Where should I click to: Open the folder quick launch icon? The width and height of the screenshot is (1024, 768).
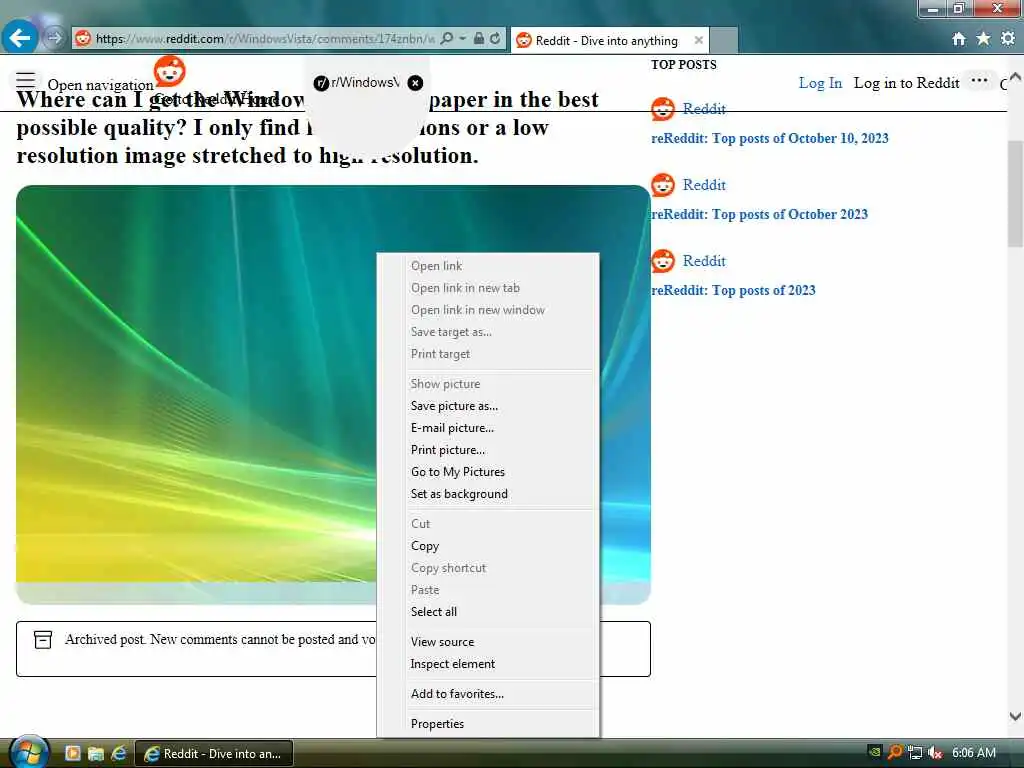point(96,753)
